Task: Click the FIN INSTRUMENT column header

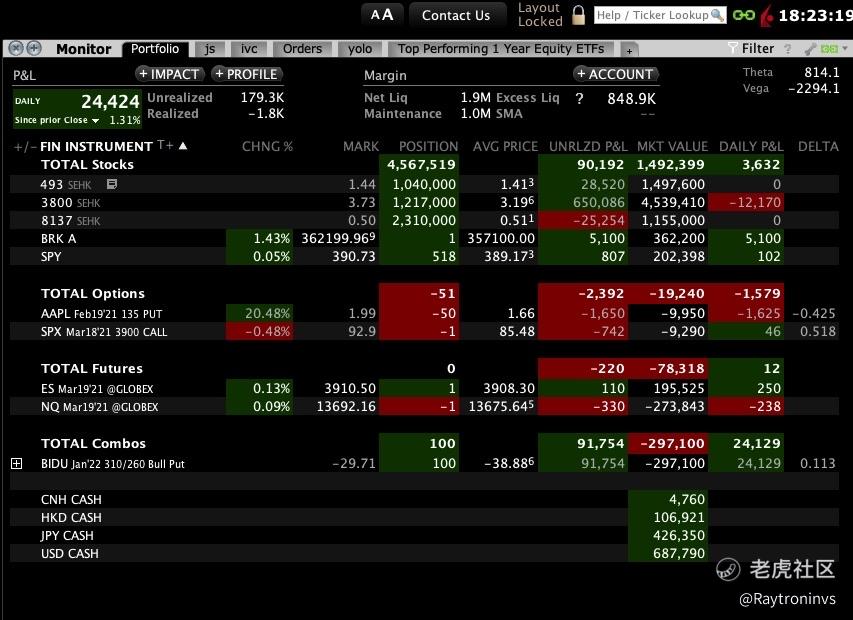Action: (96, 146)
